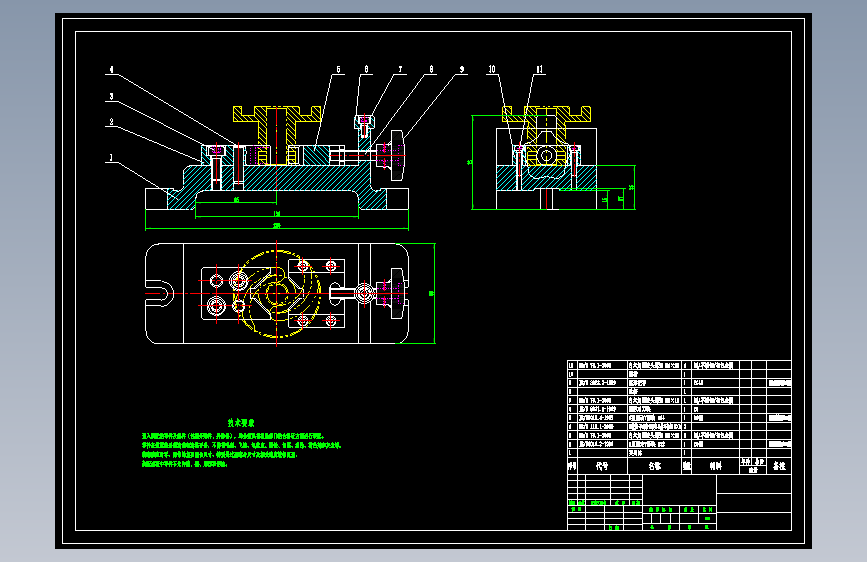Screen dimensions: 867x562
Task: Click part balloon number 9
Action: [x=462, y=70]
